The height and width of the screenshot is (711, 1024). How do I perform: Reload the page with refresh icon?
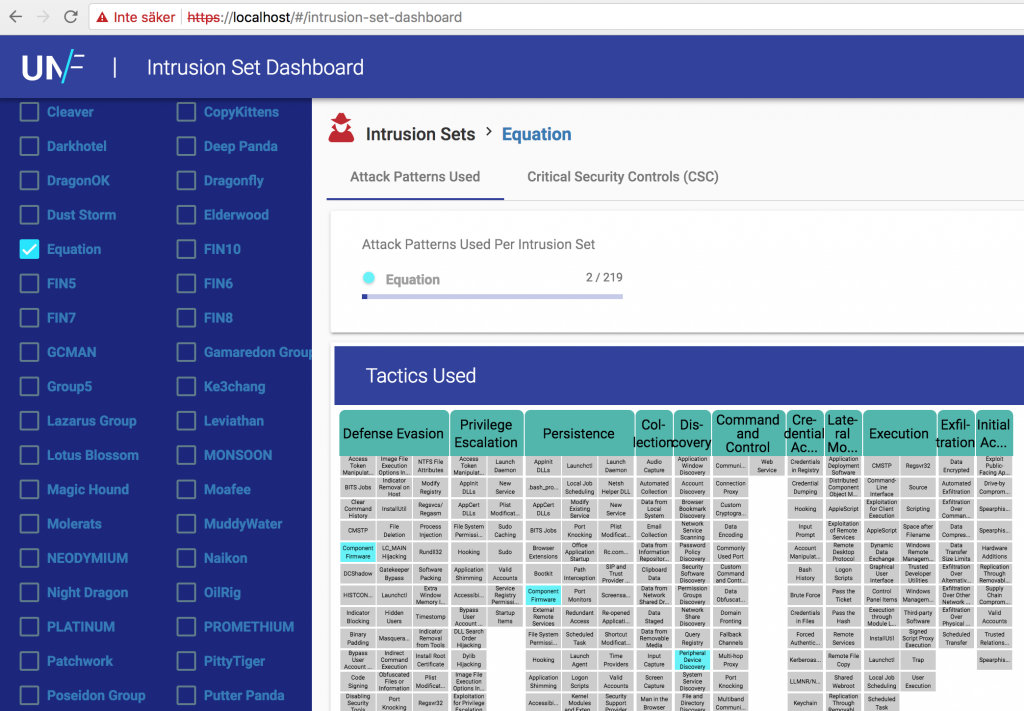pyautogui.click(x=70, y=17)
